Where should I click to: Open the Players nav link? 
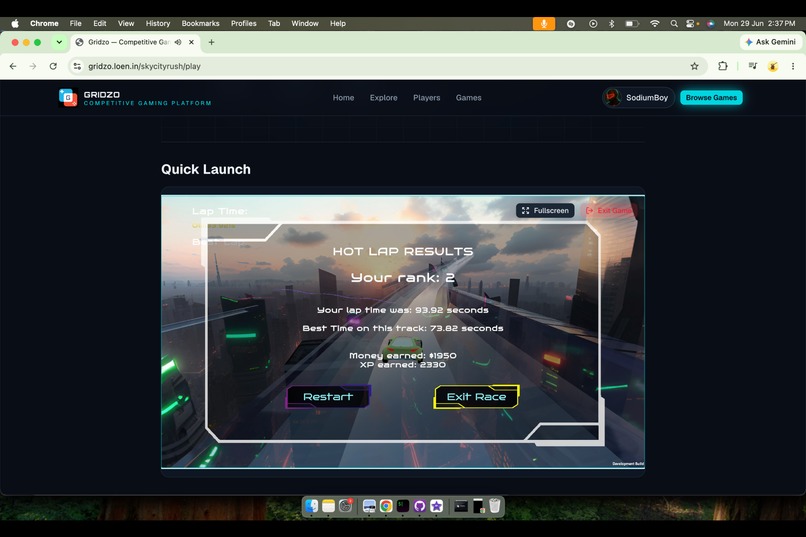click(427, 98)
